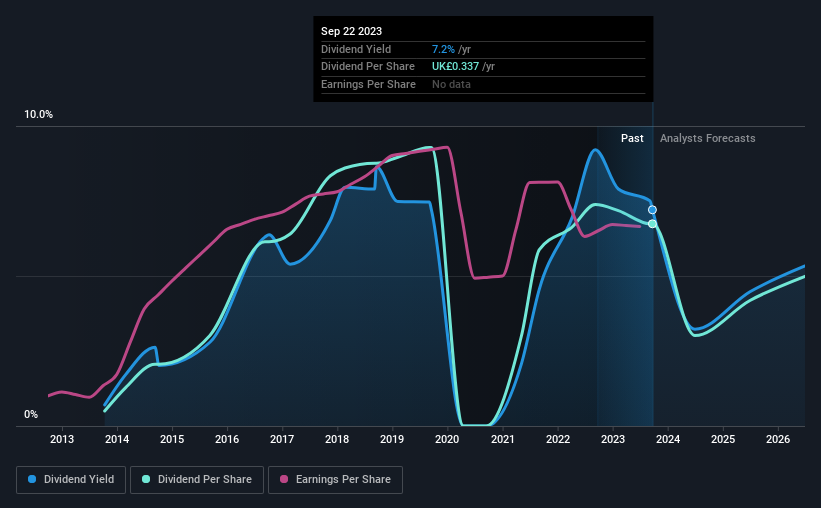Click the 2024 x-axis label
The height and width of the screenshot is (508, 821).
668,439
